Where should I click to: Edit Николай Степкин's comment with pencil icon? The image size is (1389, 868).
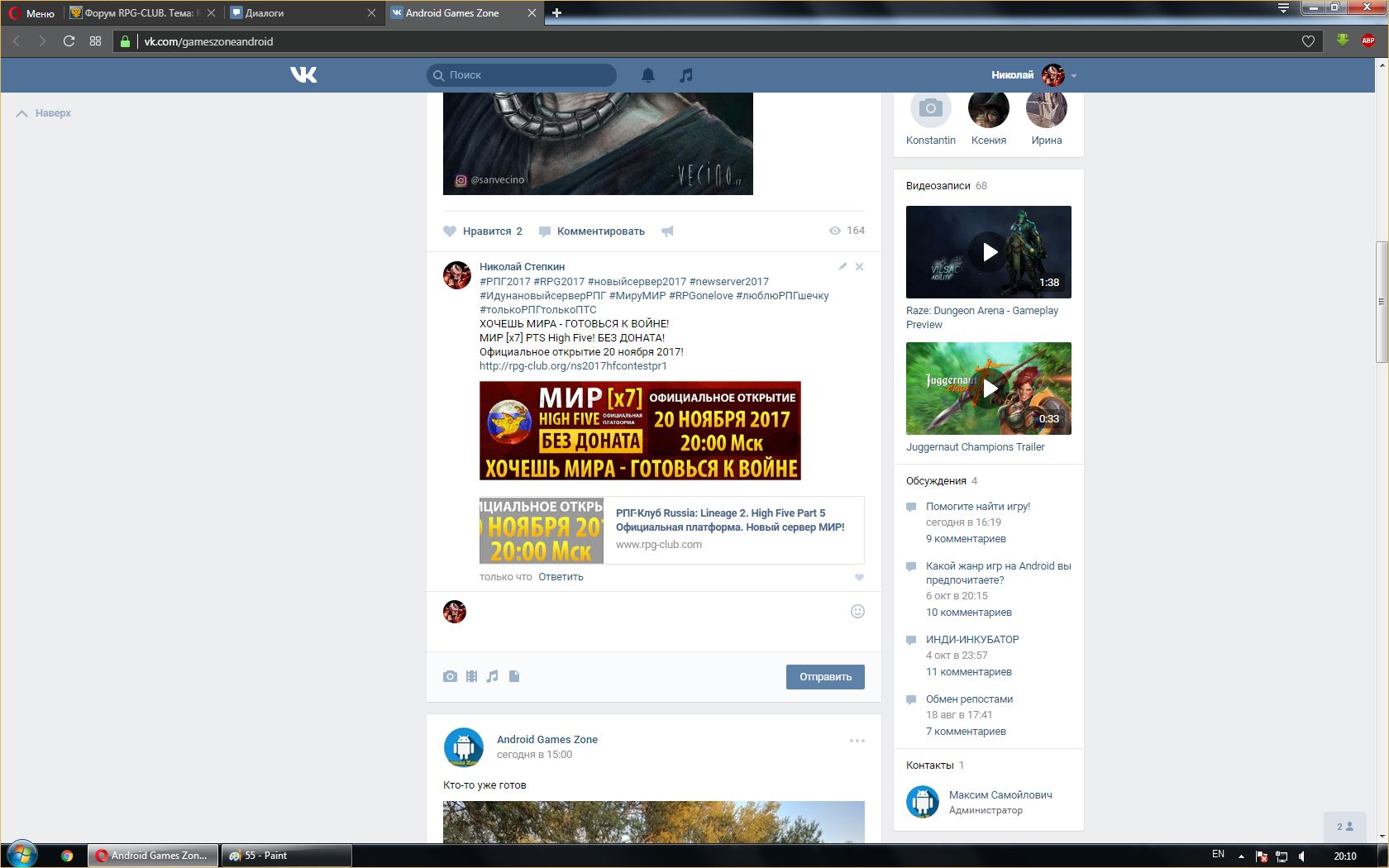tap(842, 266)
